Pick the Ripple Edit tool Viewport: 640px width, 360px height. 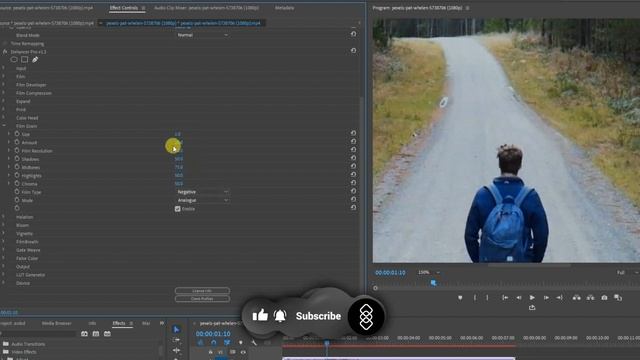click(176, 350)
